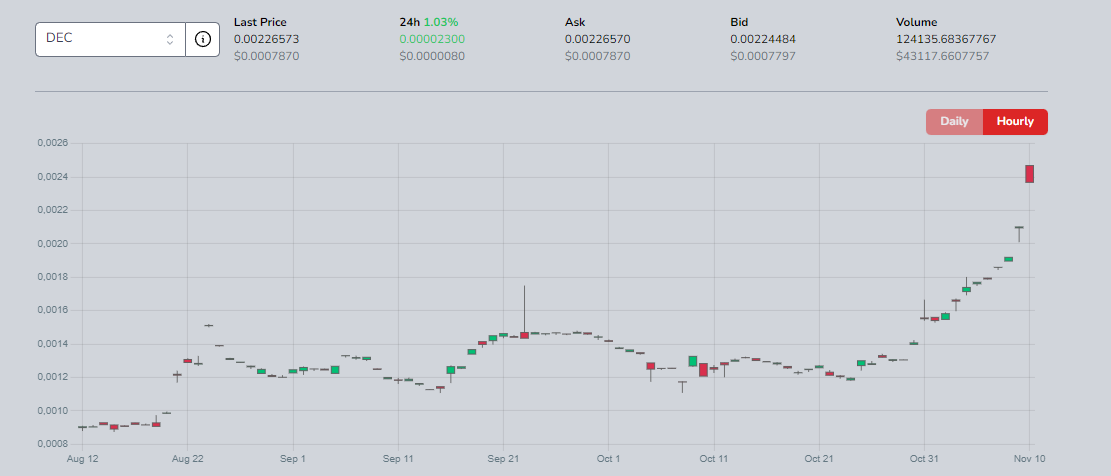
Task: Click the Oct 21 x-axis label
Action: pos(819,459)
